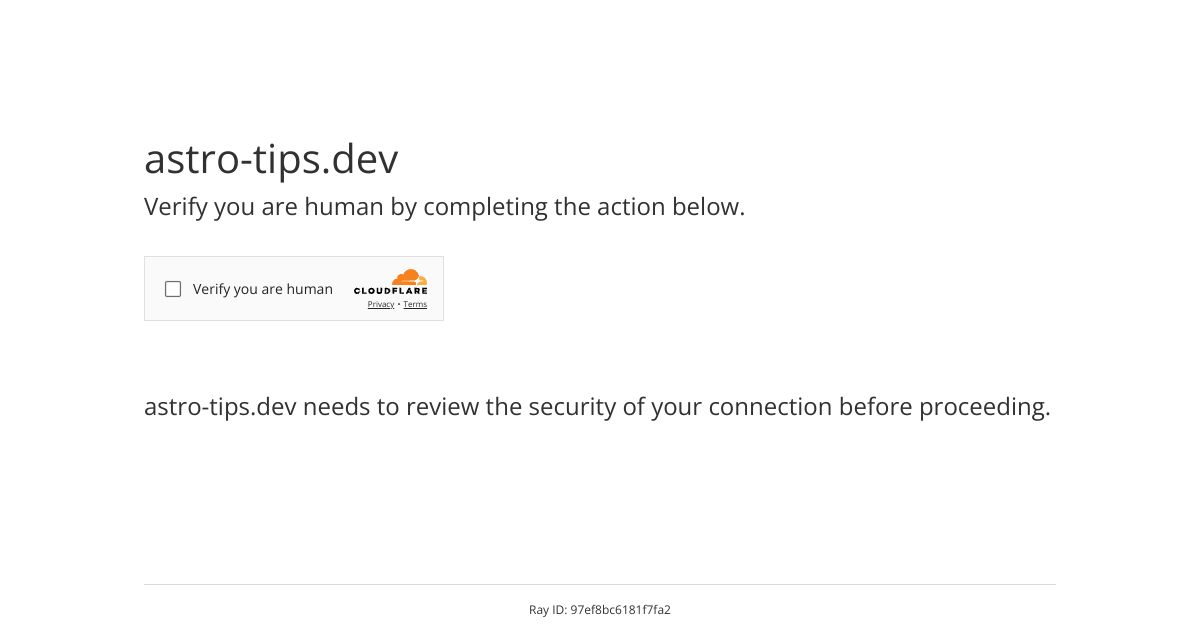Click the "needs to review the security" message
The height and width of the screenshot is (630, 1200).
pos(597,407)
